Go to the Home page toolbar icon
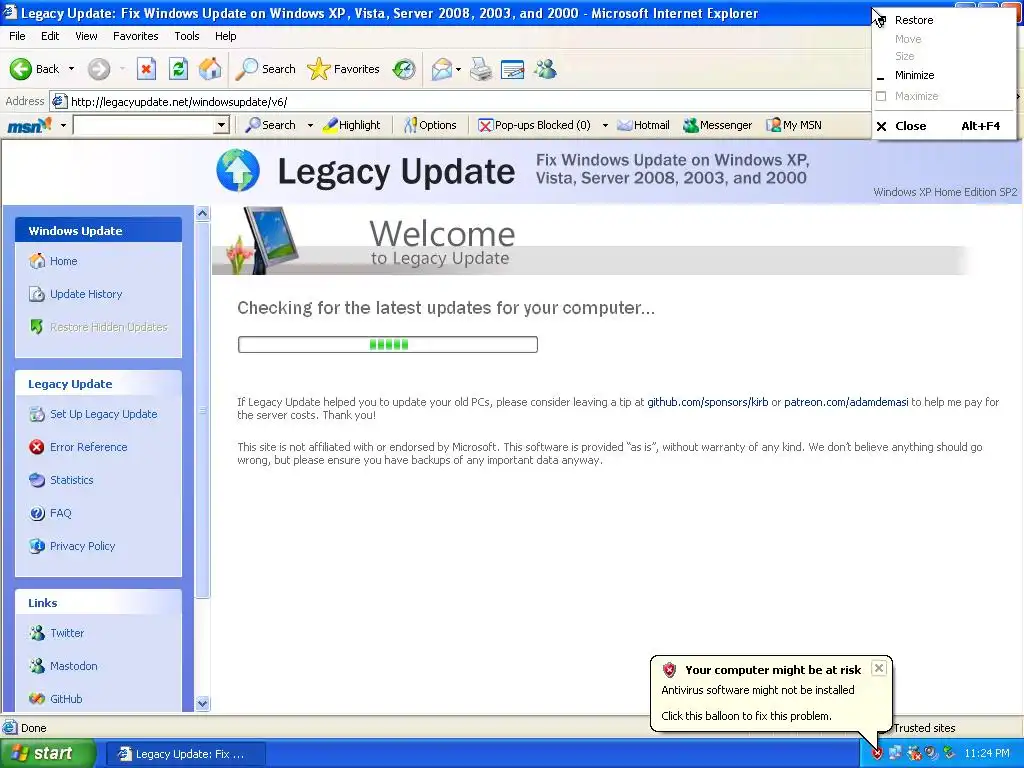This screenshot has height=768, width=1024. point(210,69)
